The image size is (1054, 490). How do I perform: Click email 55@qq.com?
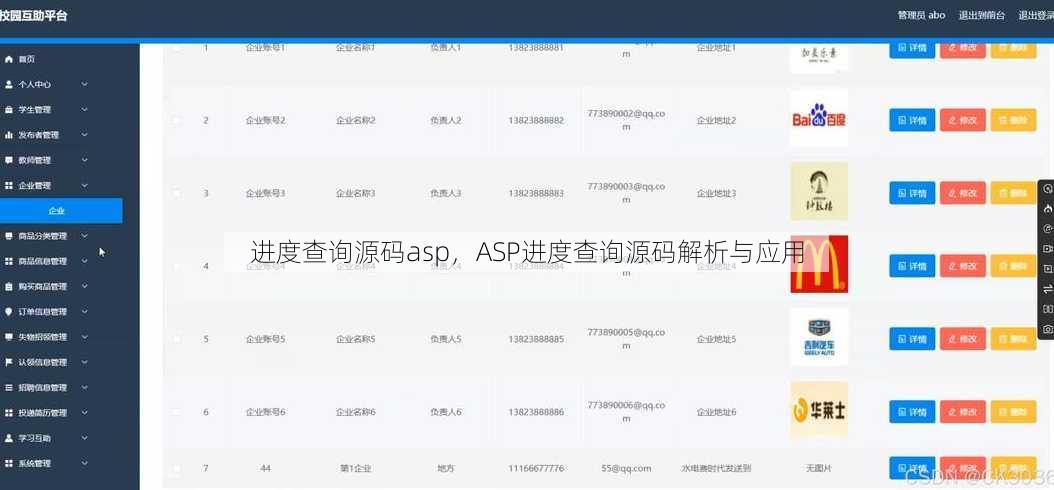tap(626, 468)
